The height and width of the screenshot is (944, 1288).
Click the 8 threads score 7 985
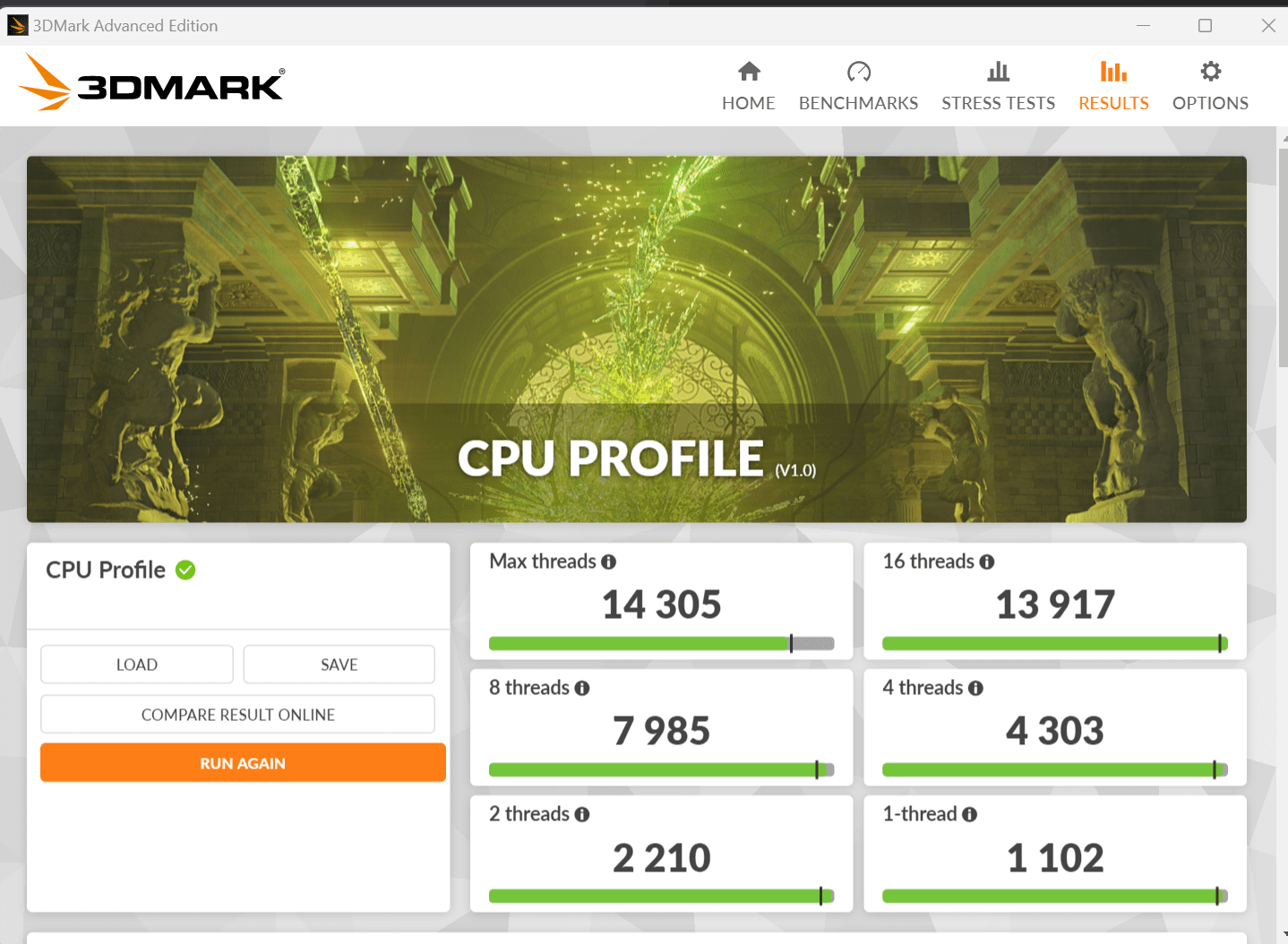[661, 731]
